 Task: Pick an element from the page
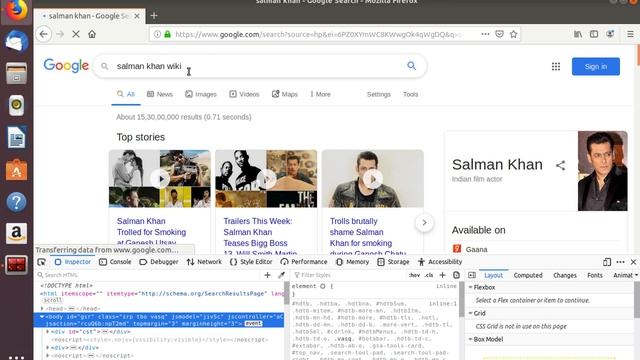[x=42, y=262]
